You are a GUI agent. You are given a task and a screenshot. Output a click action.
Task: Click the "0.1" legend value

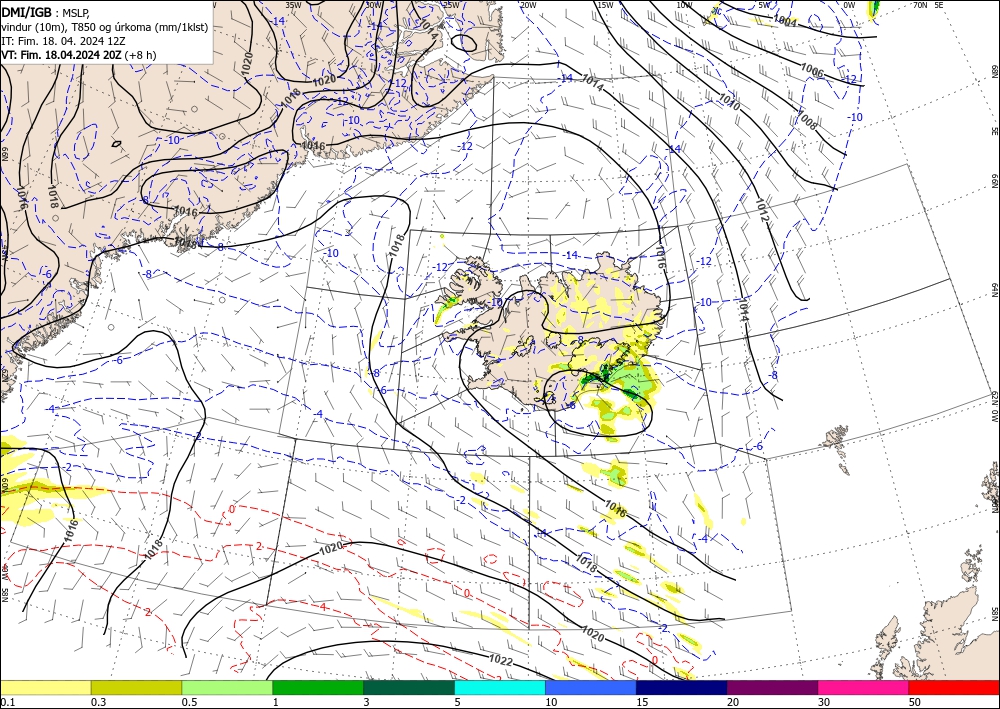click(x=7, y=702)
